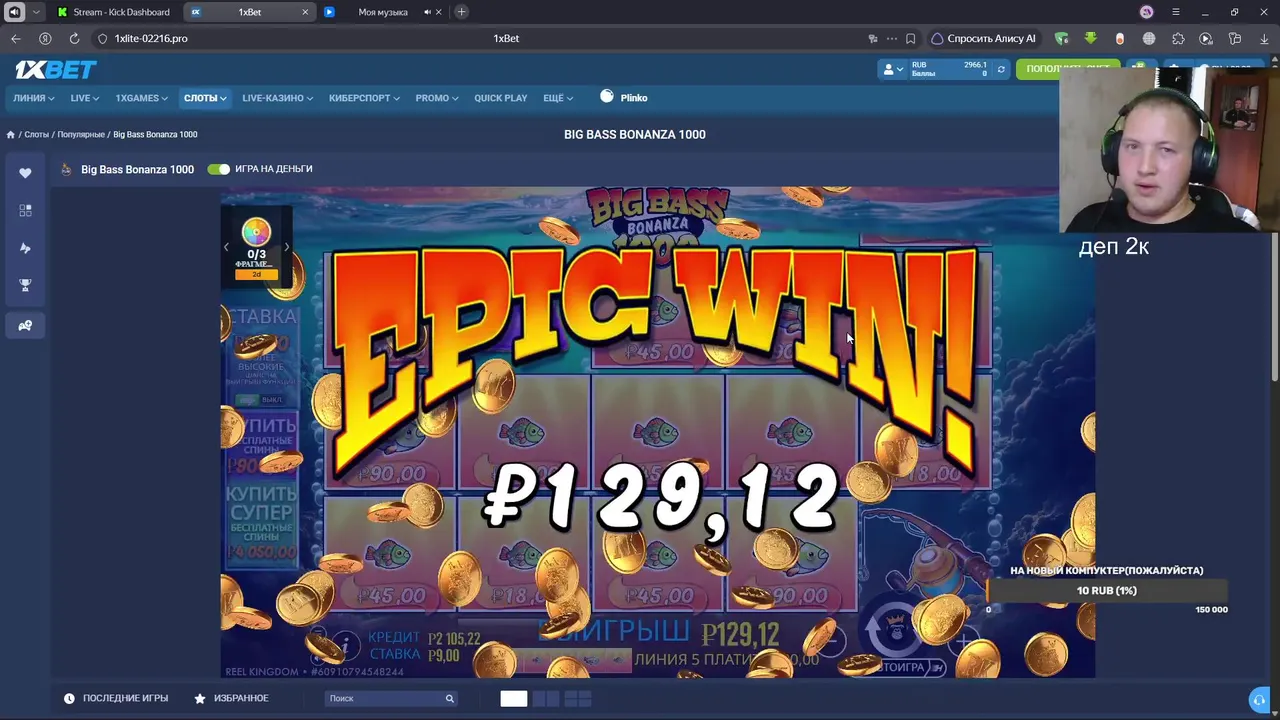1280x720 pixels.
Task: Go to Популярные in the breadcrumbs
Action: coord(81,135)
